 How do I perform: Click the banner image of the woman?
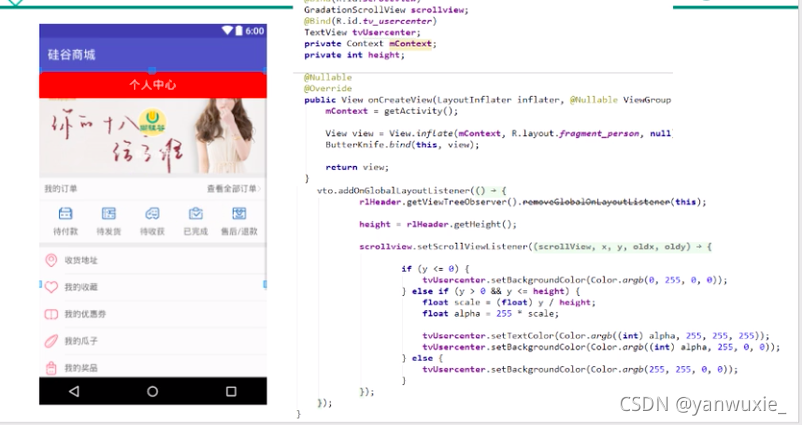(x=153, y=137)
